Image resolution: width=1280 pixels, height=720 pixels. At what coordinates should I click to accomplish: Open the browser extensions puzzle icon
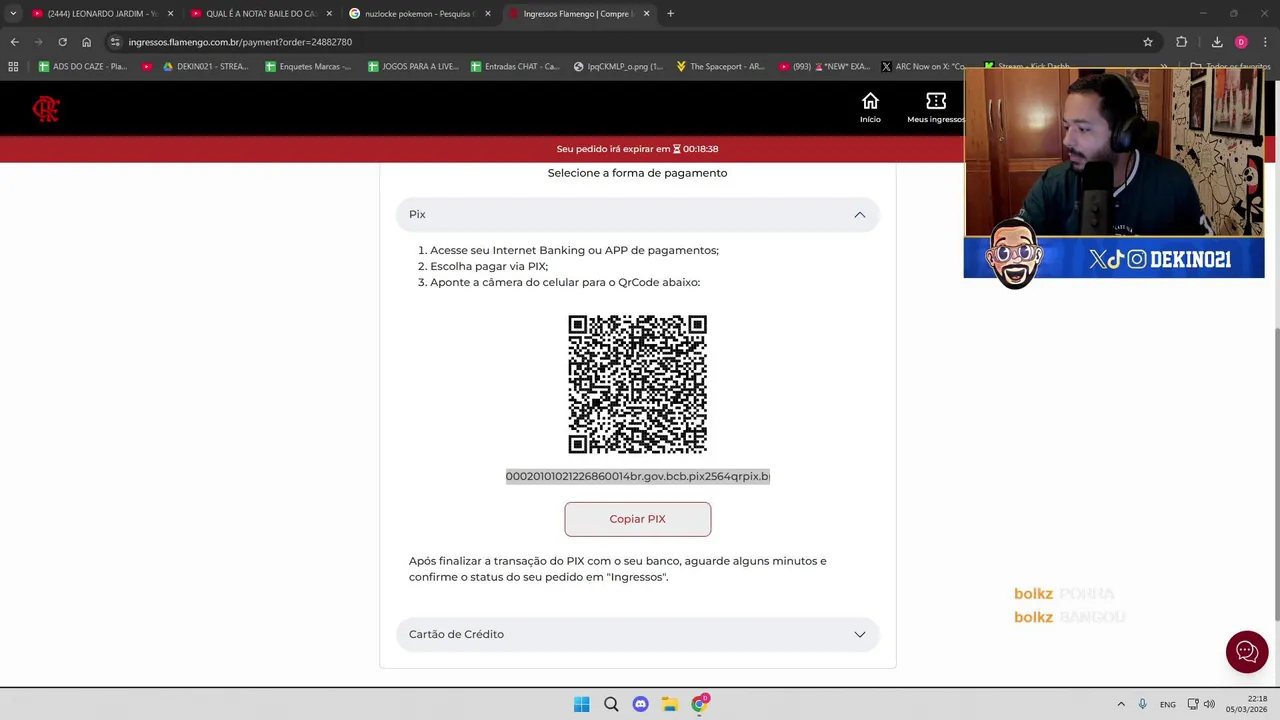pos(1182,42)
